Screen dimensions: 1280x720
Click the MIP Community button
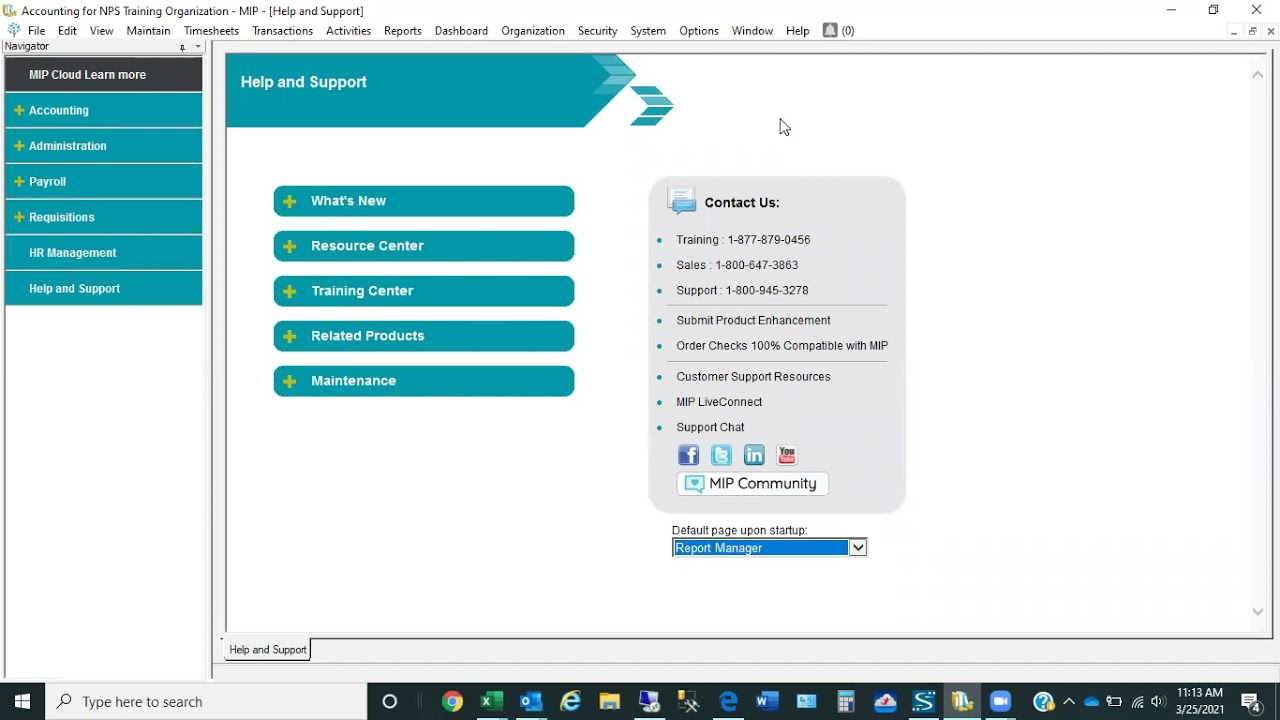click(x=753, y=484)
